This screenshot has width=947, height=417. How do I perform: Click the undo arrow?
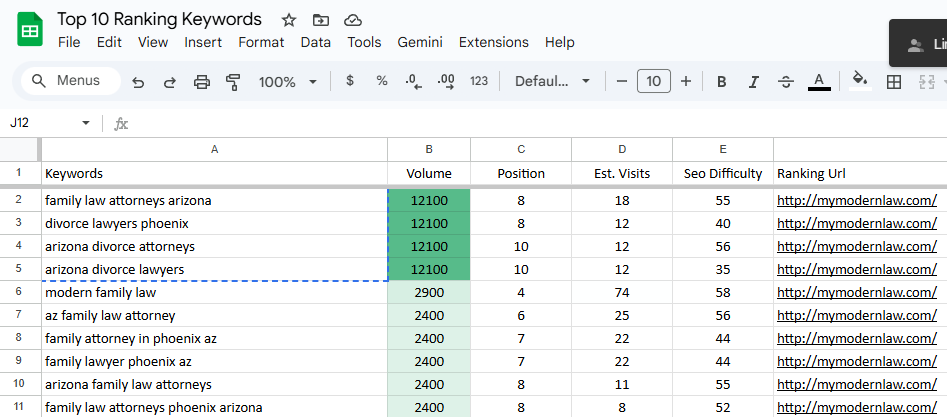[x=138, y=82]
